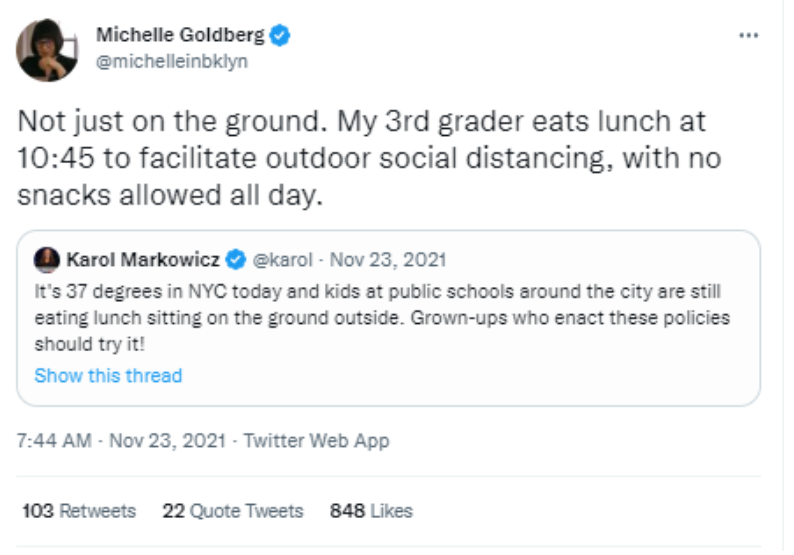
Task: Click the @michelleinbklyn handle
Action: tap(171, 61)
